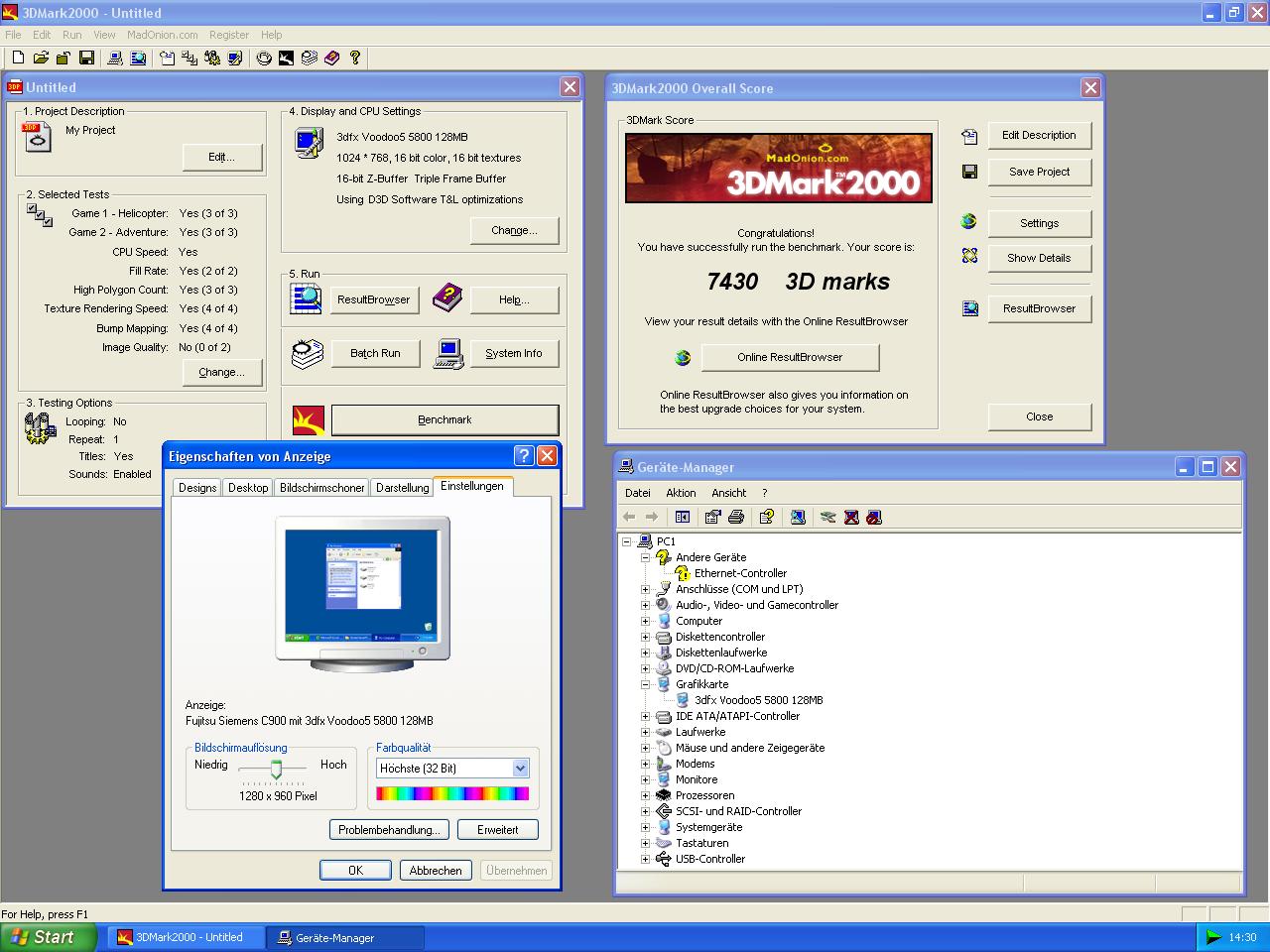
Task: Click the black-and-white run benchmark toolbar icon
Action: click(286, 59)
